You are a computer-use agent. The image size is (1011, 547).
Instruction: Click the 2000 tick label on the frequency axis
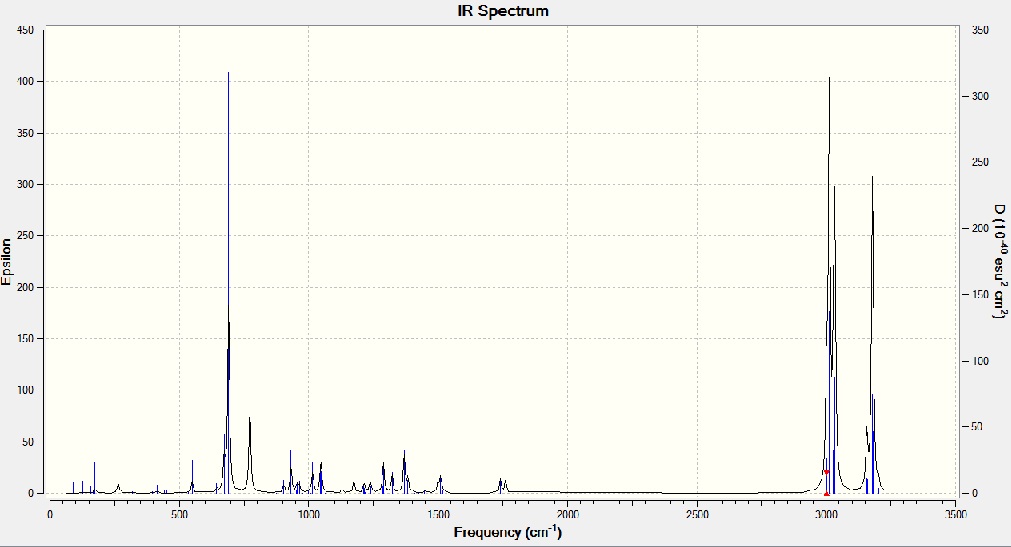click(567, 514)
